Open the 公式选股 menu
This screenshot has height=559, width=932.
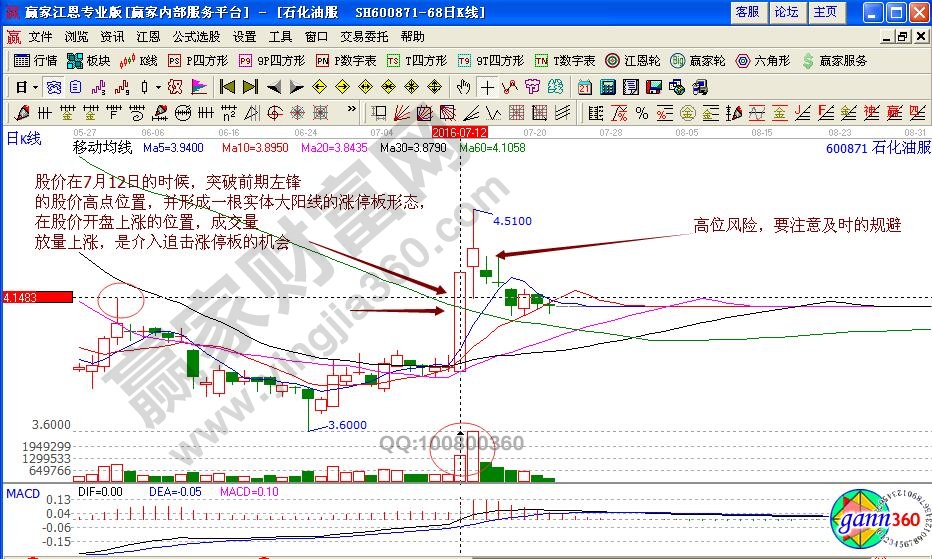tap(196, 36)
